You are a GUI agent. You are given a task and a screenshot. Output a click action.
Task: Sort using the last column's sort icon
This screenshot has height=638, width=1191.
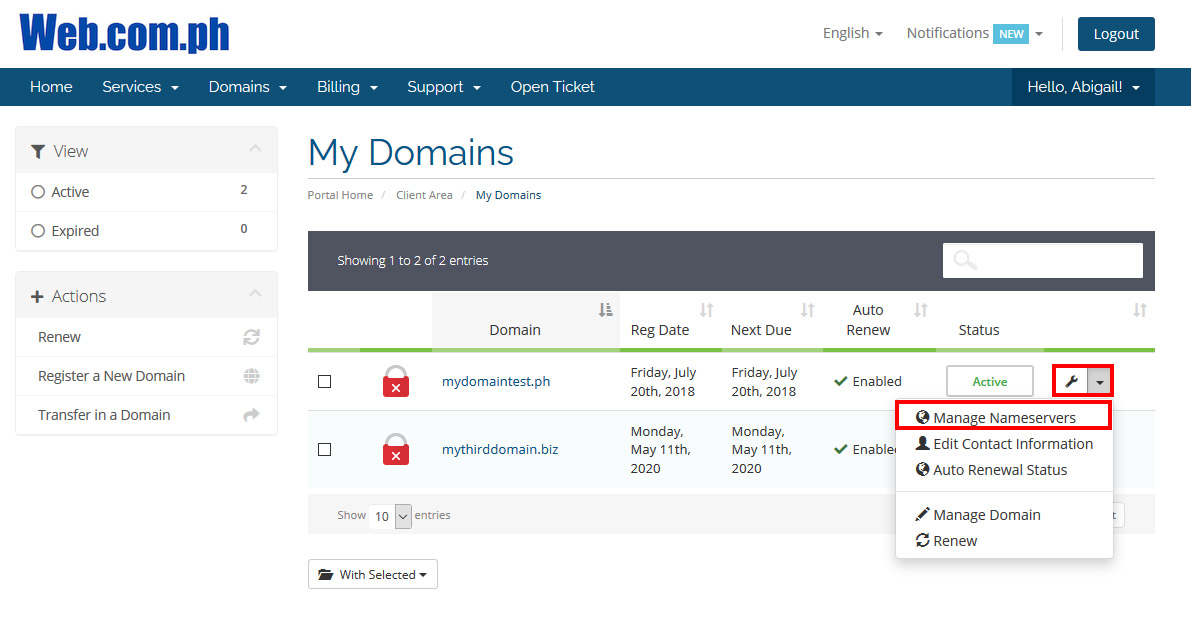(1140, 310)
